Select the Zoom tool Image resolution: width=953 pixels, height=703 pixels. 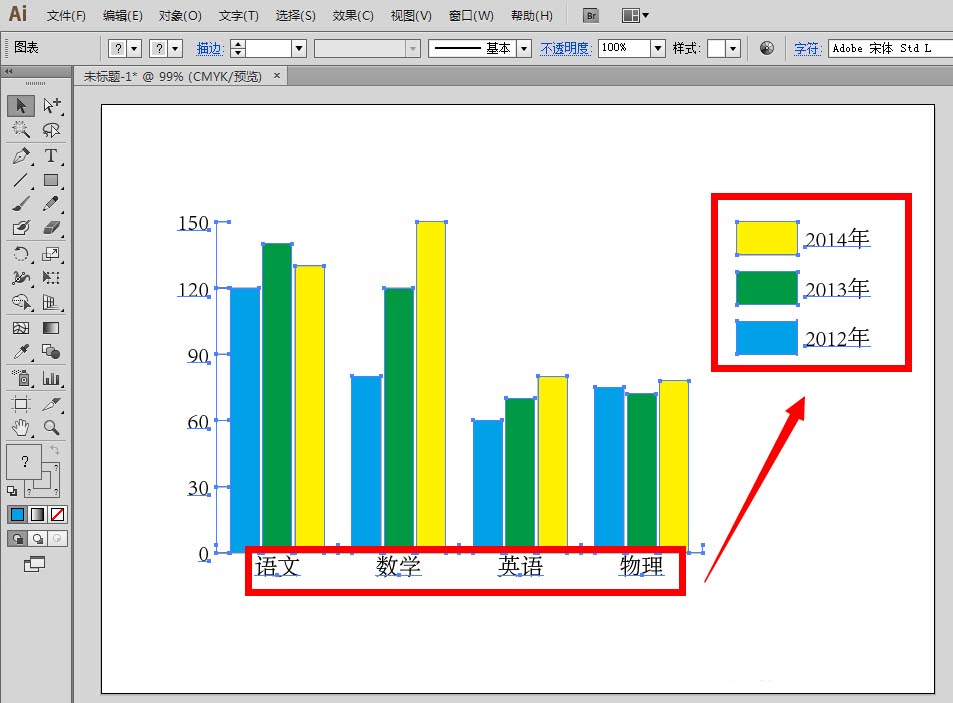[x=51, y=428]
